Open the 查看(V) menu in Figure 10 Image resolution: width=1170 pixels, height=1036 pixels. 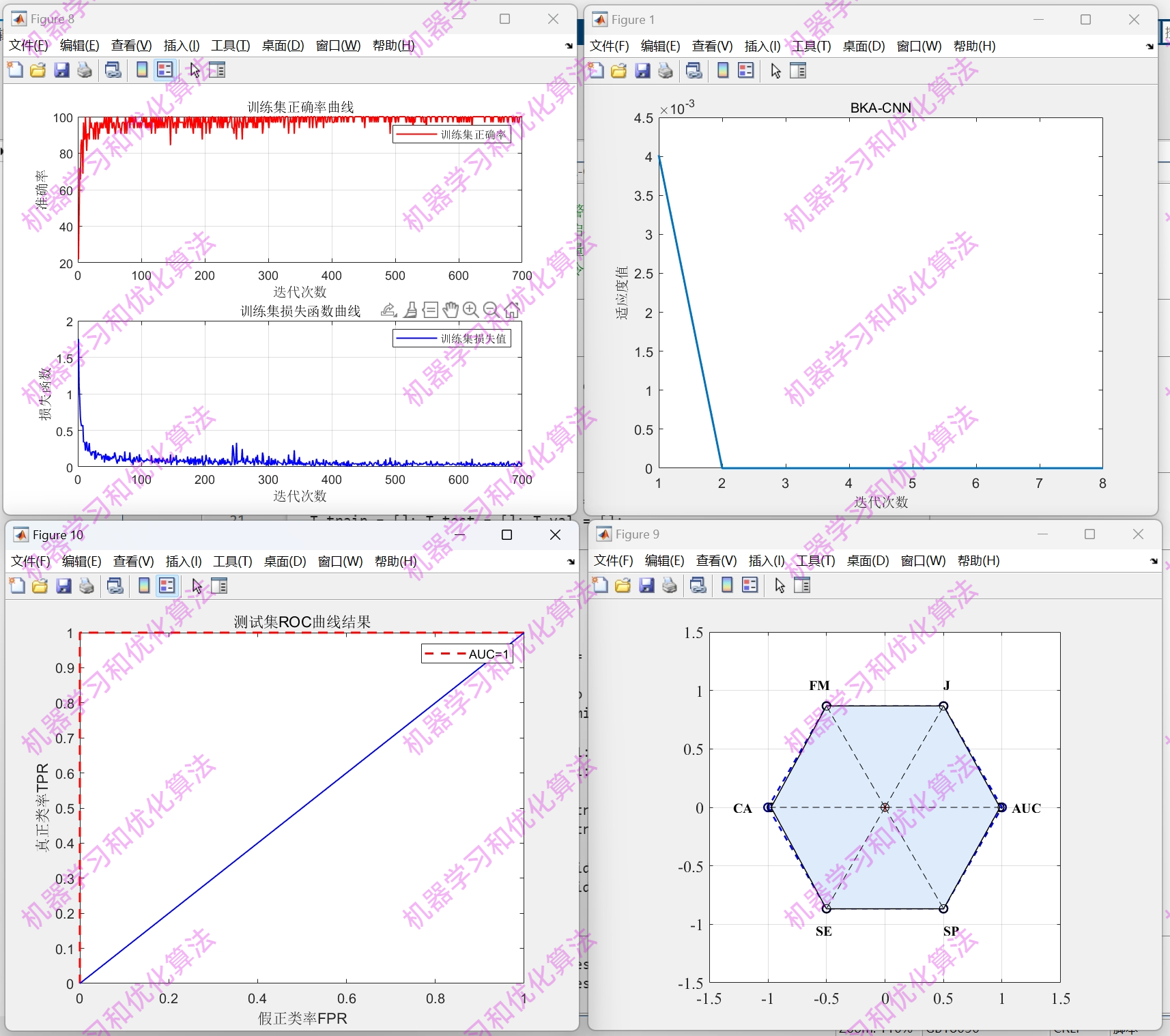pyautogui.click(x=133, y=561)
